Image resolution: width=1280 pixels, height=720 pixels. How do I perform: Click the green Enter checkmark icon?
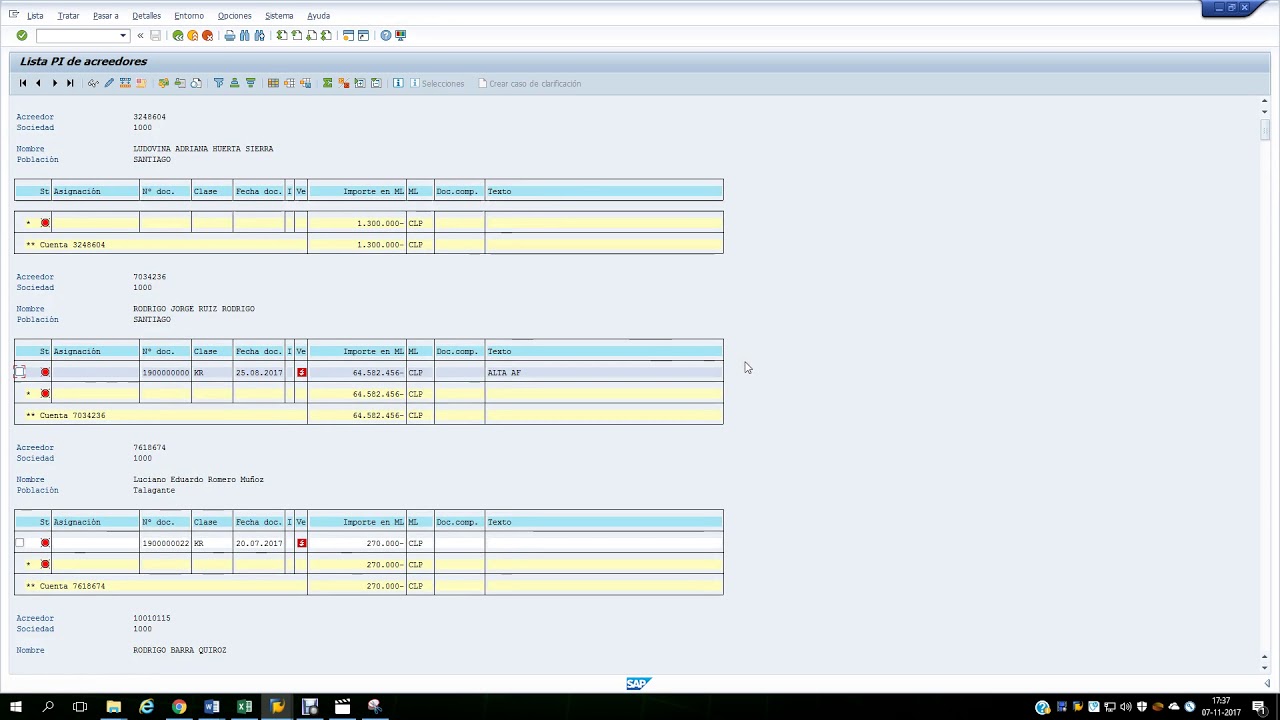21,36
